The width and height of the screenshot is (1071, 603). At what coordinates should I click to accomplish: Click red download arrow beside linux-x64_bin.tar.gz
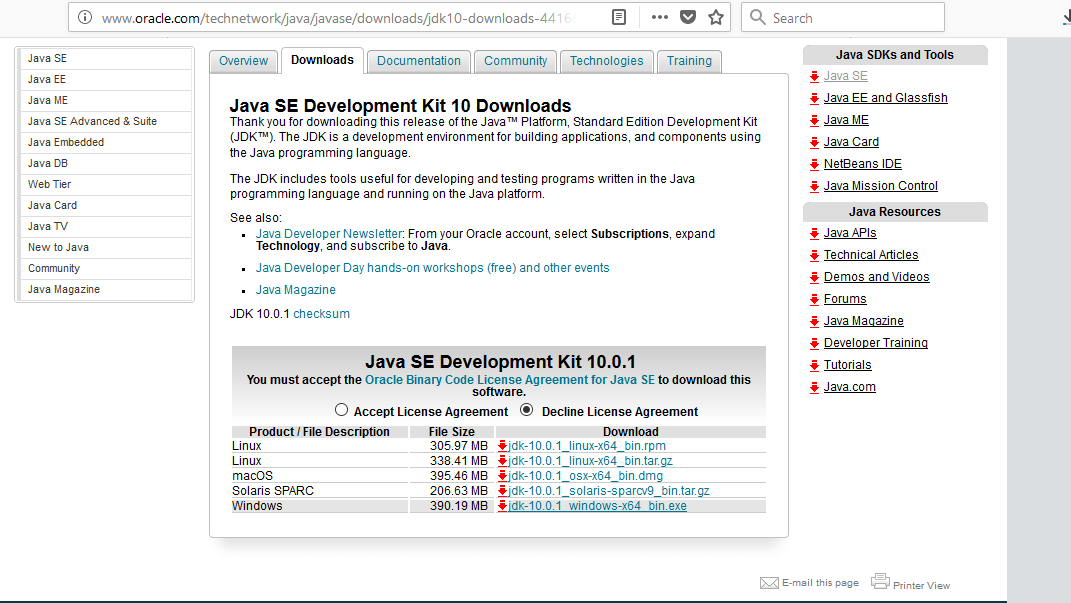pos(502,461)
